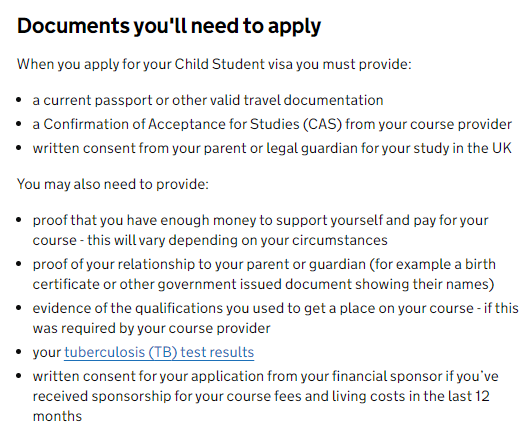Click the "was required by your course provider" line
This screenshot has height=439, width=531.
click(x=151, y=328)
